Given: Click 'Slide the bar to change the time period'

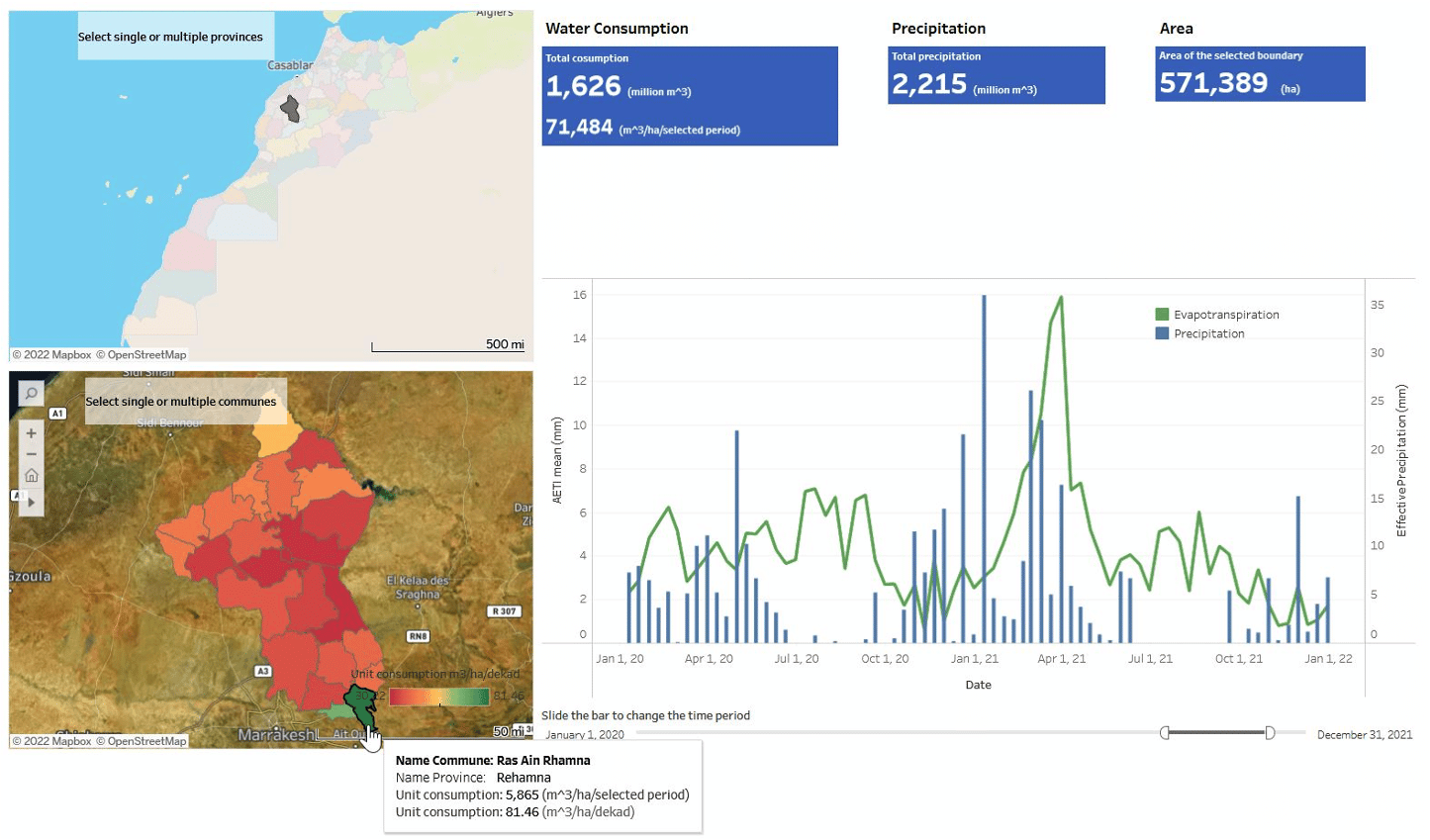Looking at the screenshot, I should 645,715.
